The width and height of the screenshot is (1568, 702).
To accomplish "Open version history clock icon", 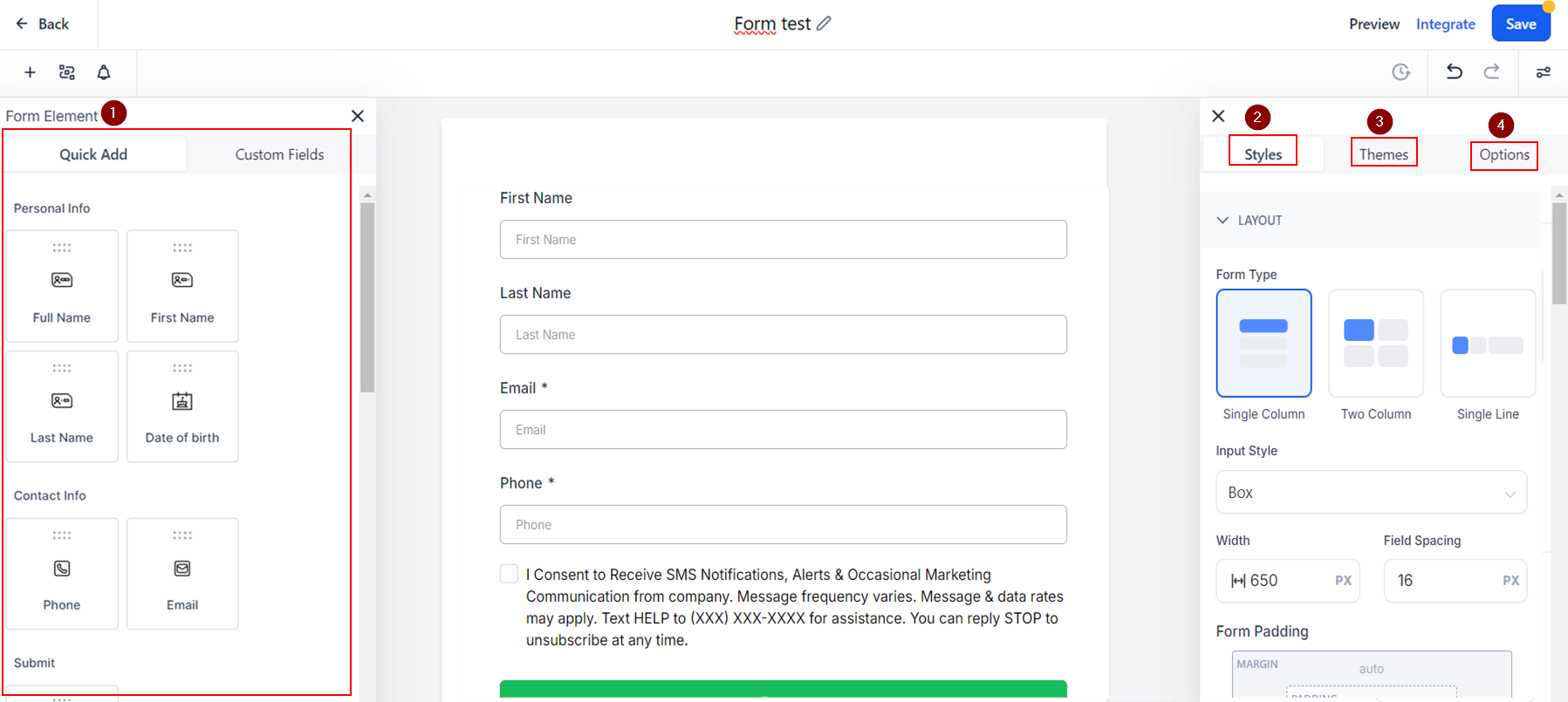I will coord(1400,72).
